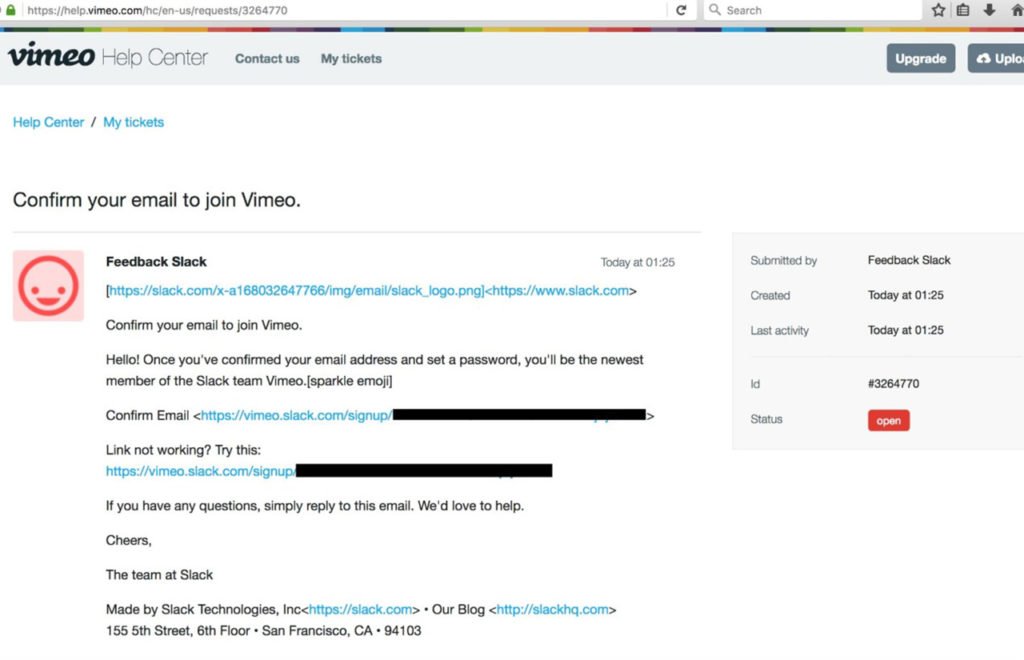Open My tickets in the header
This screenshot has width=1024, height=660.
click(x=351, y=59)
